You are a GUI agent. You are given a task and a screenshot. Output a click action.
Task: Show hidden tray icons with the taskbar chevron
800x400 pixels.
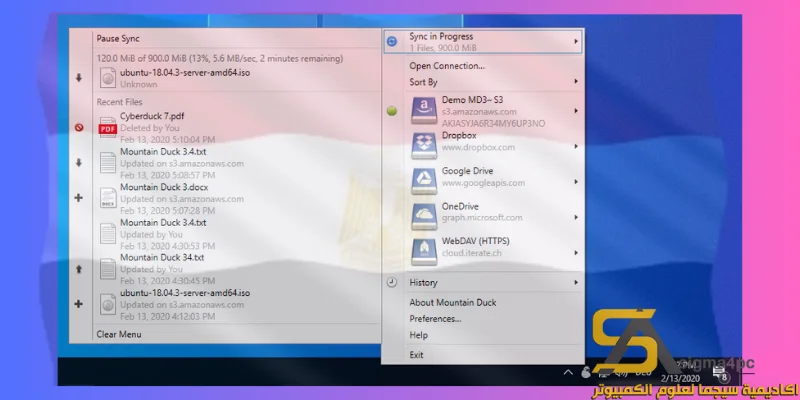click(x=568, y=372)
